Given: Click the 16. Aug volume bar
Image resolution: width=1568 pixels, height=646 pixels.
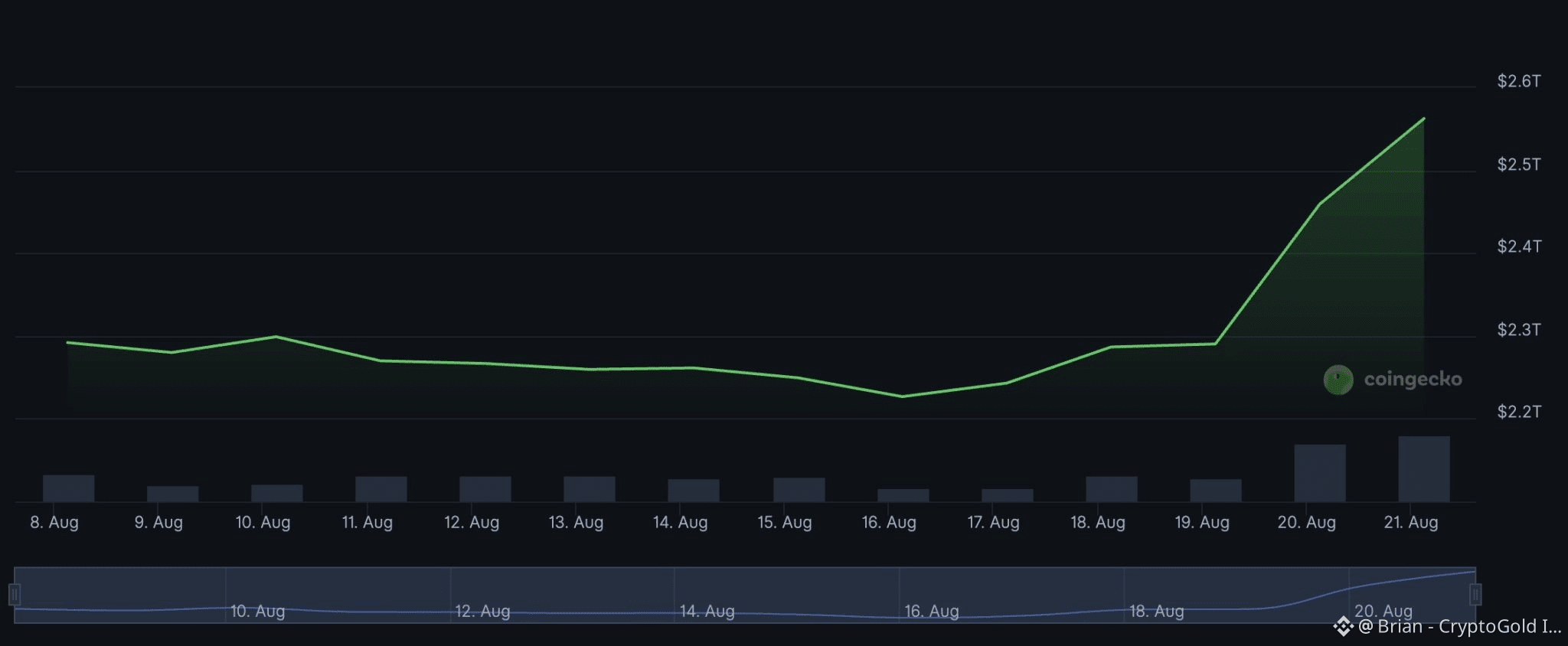Looking at the screenshot, I should (x=903, y=495).
